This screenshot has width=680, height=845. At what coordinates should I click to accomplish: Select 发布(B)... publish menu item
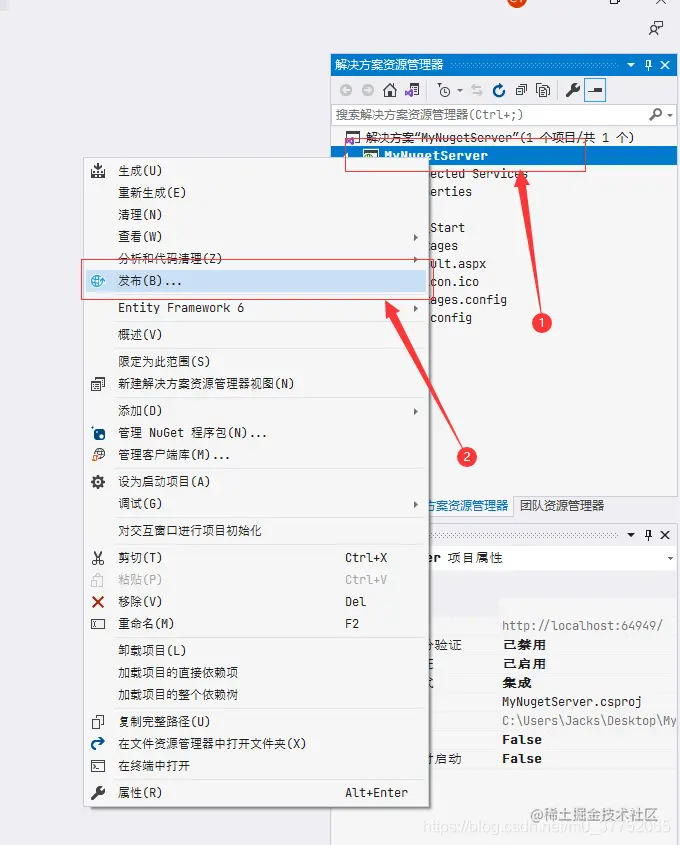click(x=256, y=281)
